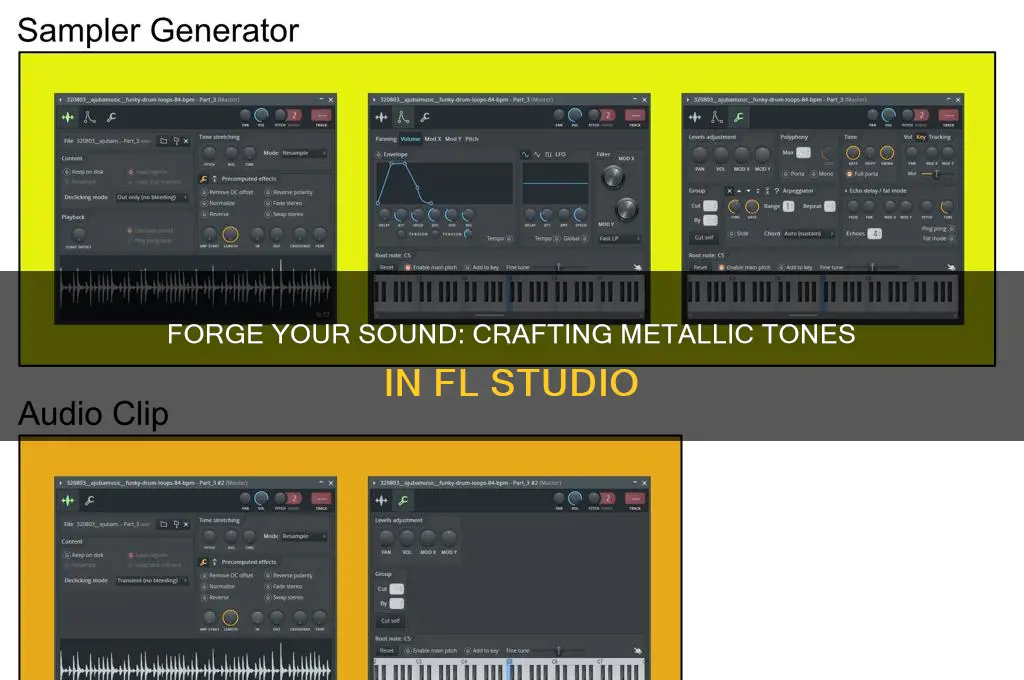Image resolution: width=1024 pixels, height=680 pixels.
Task: Click the yellow LENGTH knob in the Sampler window
Action: tap(230, 234)
